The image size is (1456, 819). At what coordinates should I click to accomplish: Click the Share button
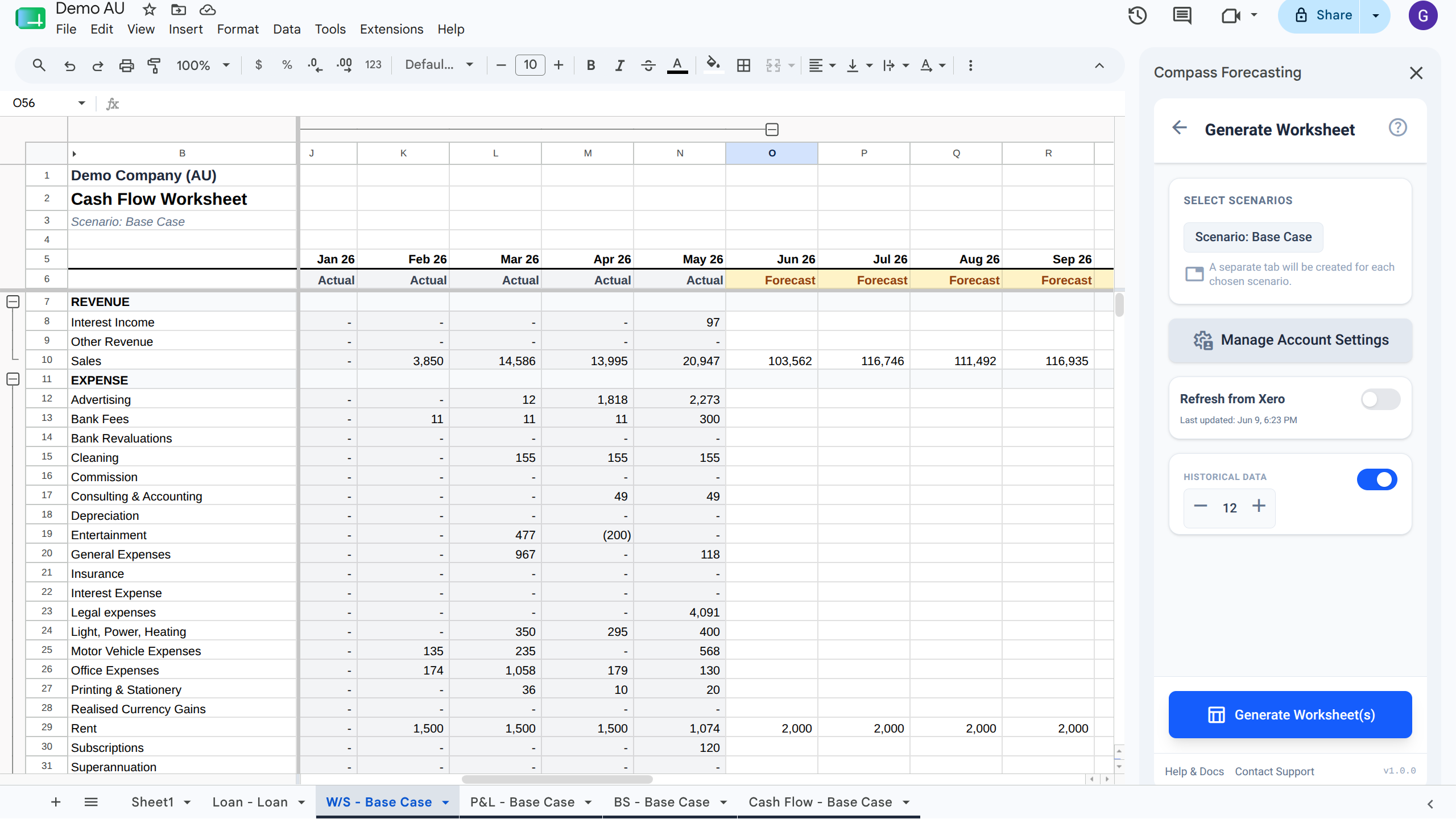pyautogui.click(x=1319, y=15)
